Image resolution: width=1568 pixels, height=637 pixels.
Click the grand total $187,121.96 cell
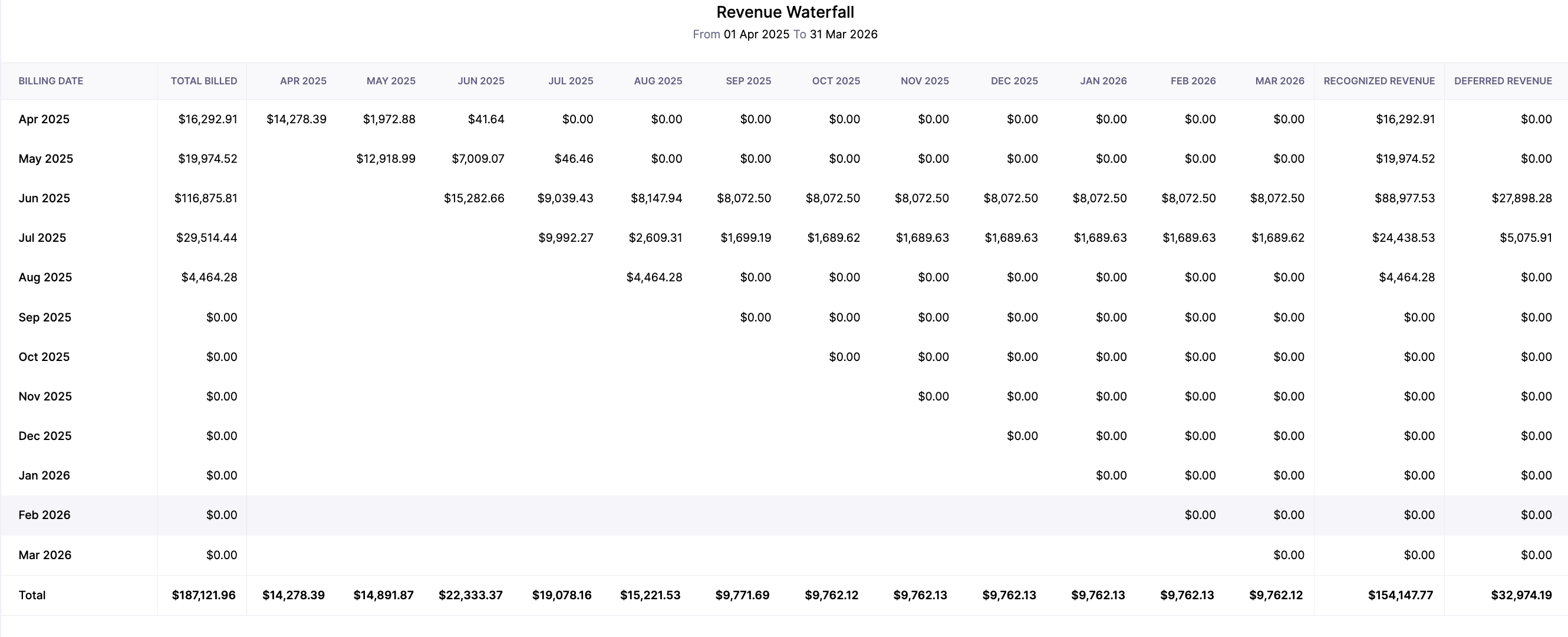203,596
